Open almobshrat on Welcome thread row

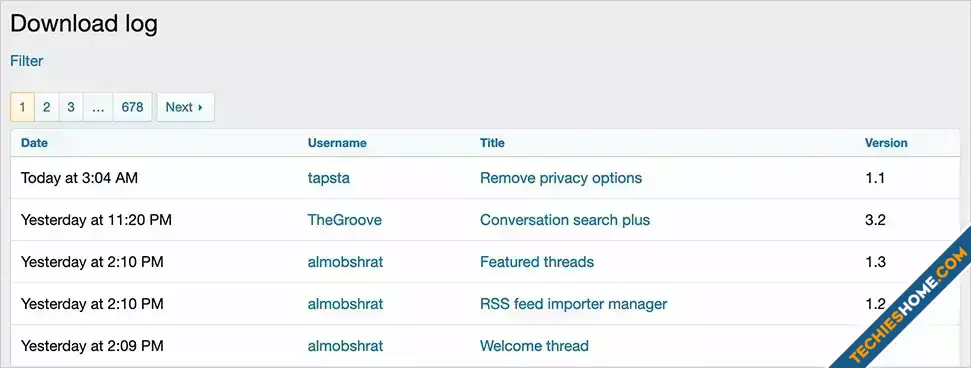click(346, 346)
